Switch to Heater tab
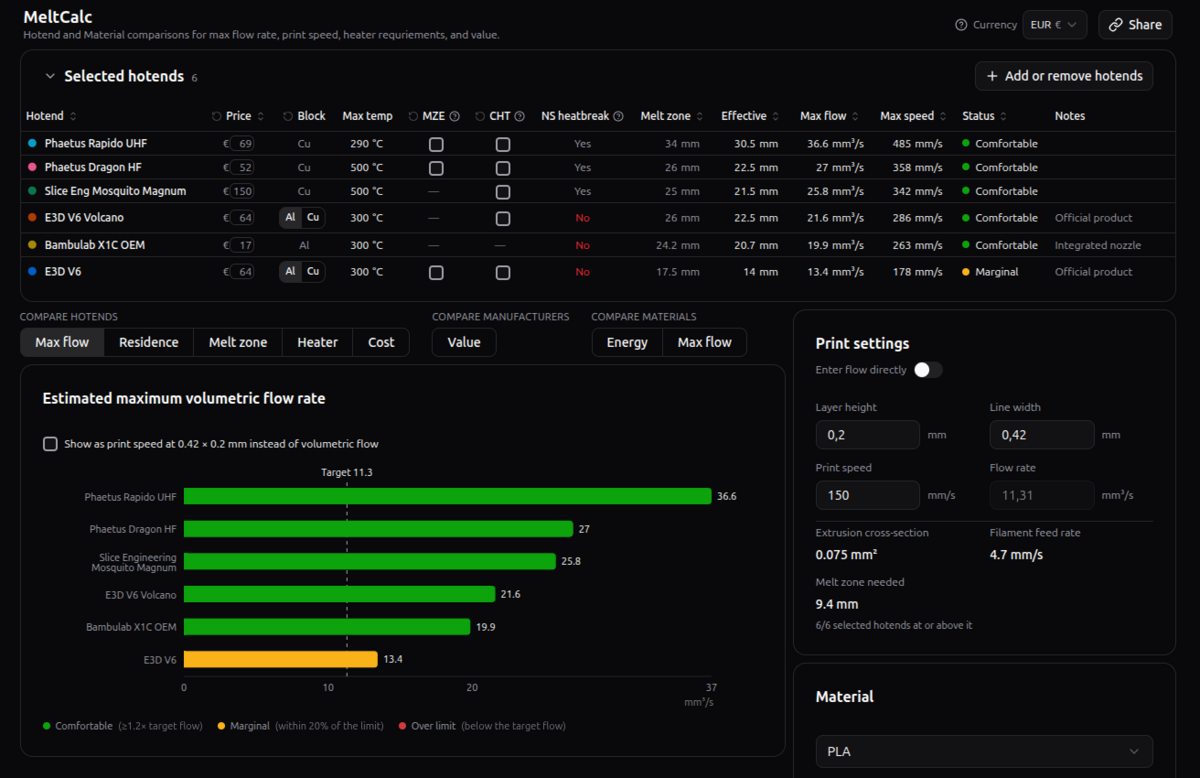The width and height of the screenshot is (1200, 778). tap(317, 342)
